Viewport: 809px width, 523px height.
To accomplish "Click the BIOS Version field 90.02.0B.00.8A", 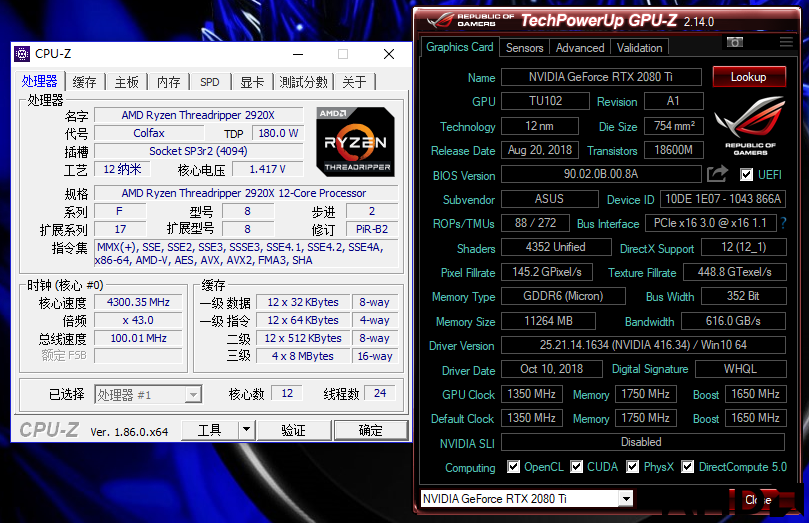I will click(x=601, y=174).
